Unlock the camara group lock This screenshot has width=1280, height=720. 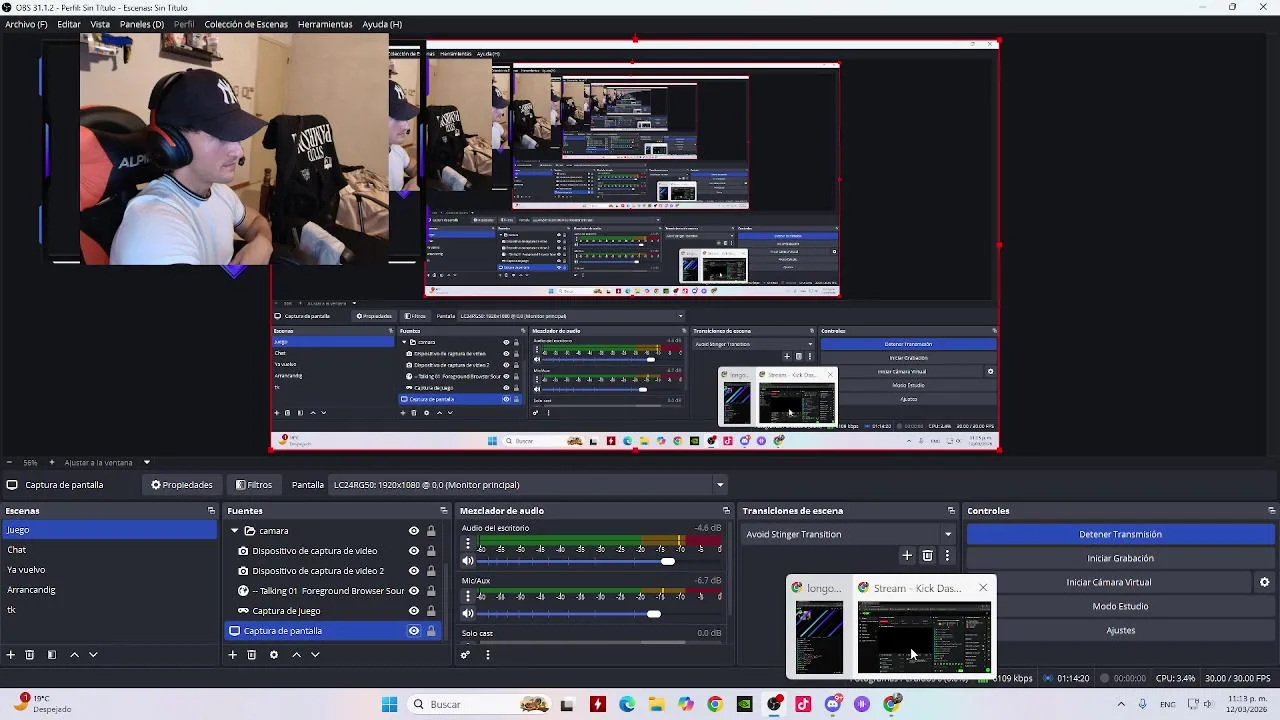tap(431, 531)
